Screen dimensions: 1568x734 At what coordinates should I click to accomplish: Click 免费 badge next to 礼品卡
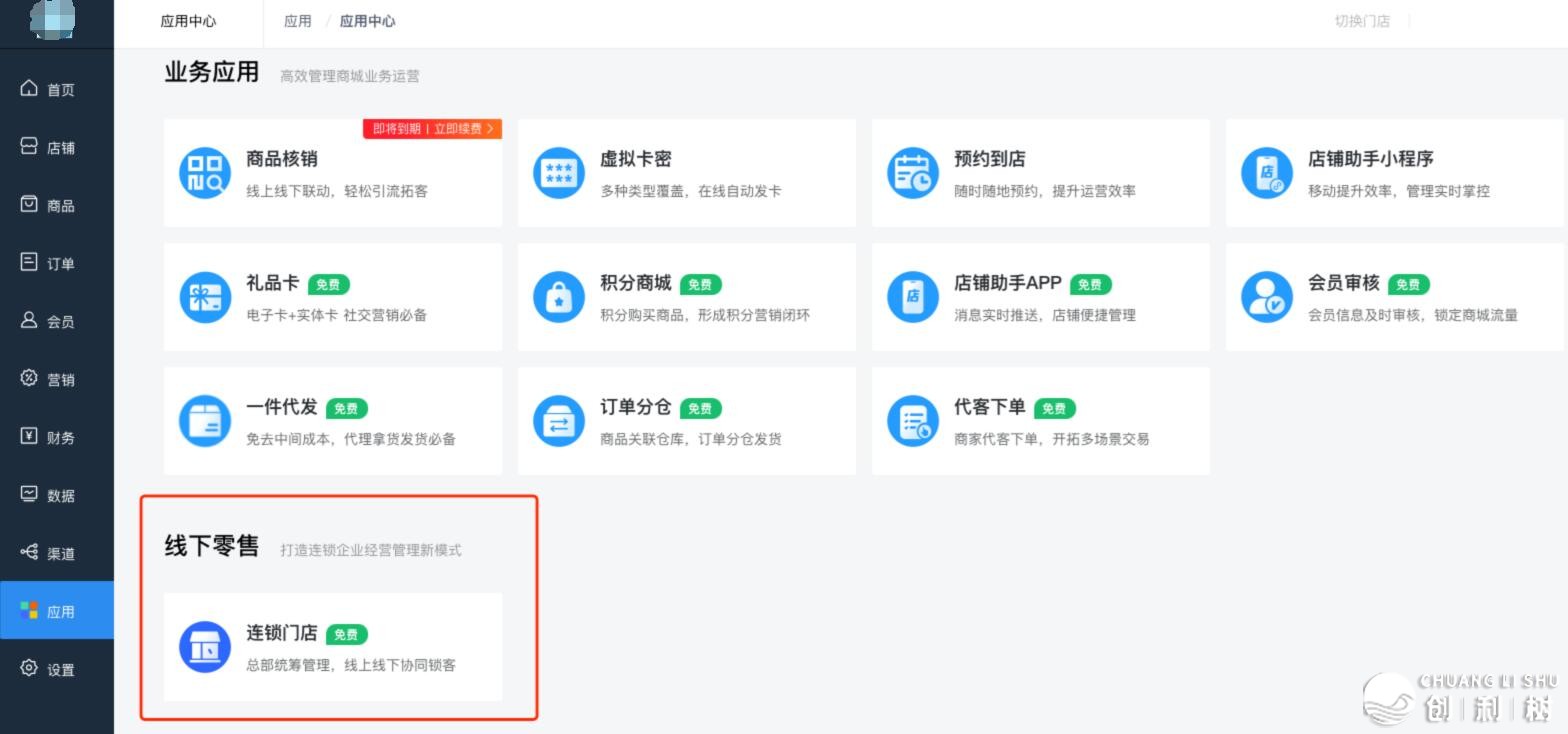pyautogui.click(x=329, y=285)
